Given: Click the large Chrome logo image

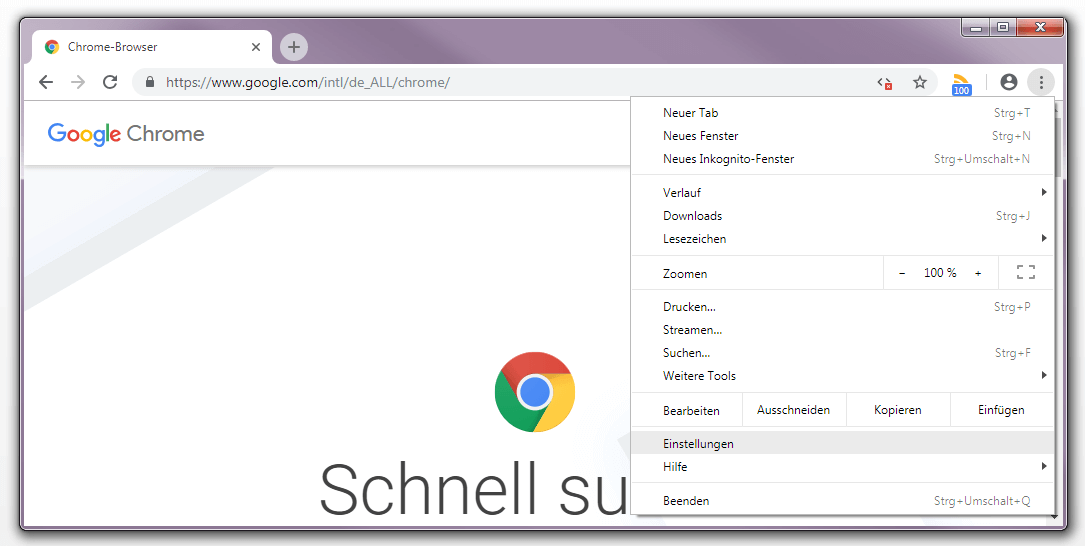Looking at the screenshot, I should [535, 392].
